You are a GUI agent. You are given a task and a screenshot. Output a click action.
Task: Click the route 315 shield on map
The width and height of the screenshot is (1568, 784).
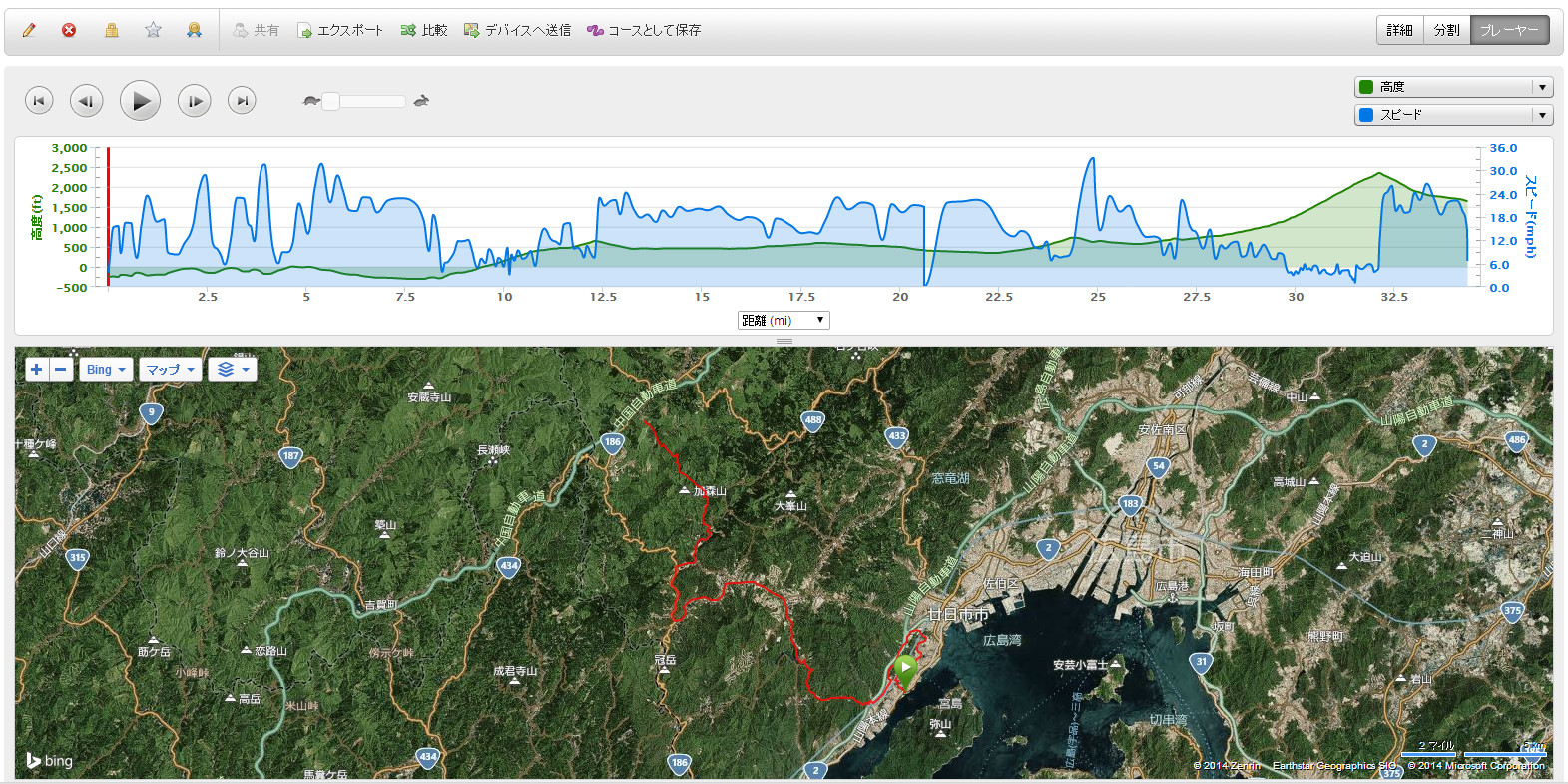coord(78,559)
